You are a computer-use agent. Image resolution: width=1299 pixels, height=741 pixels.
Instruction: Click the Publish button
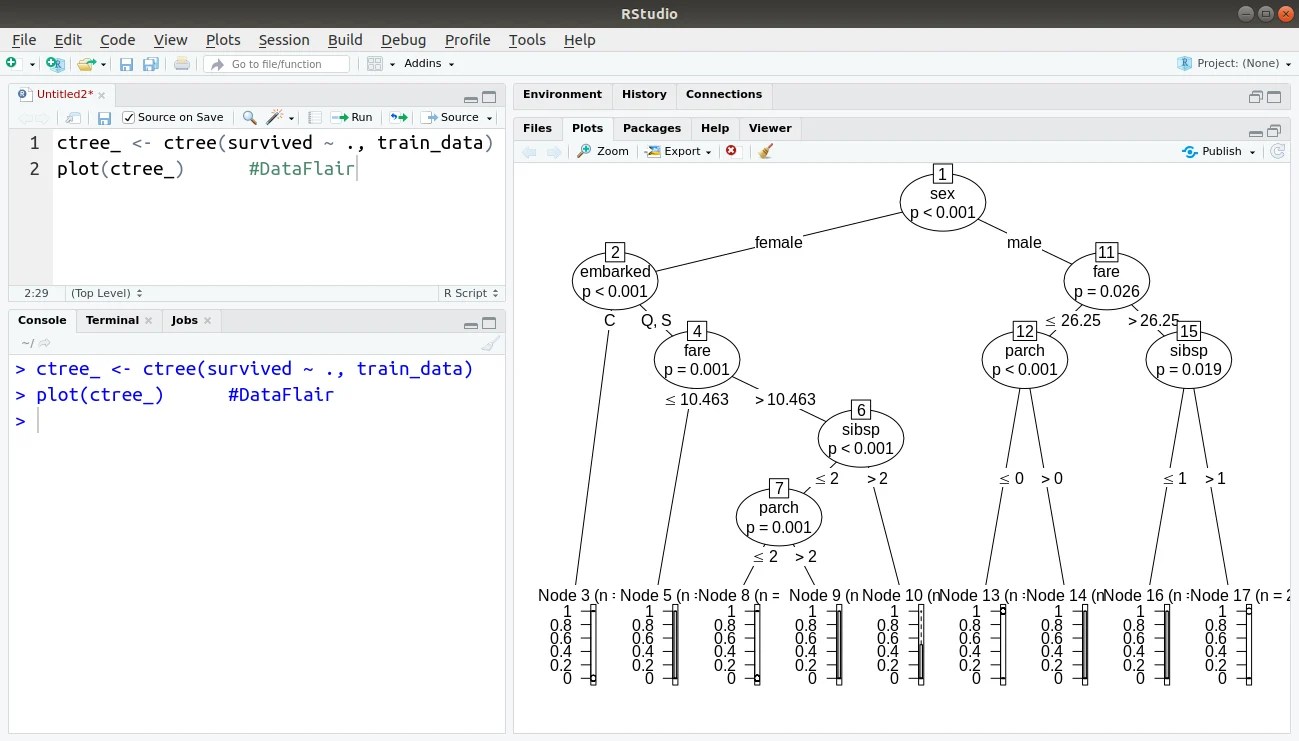click(1212, 151)
